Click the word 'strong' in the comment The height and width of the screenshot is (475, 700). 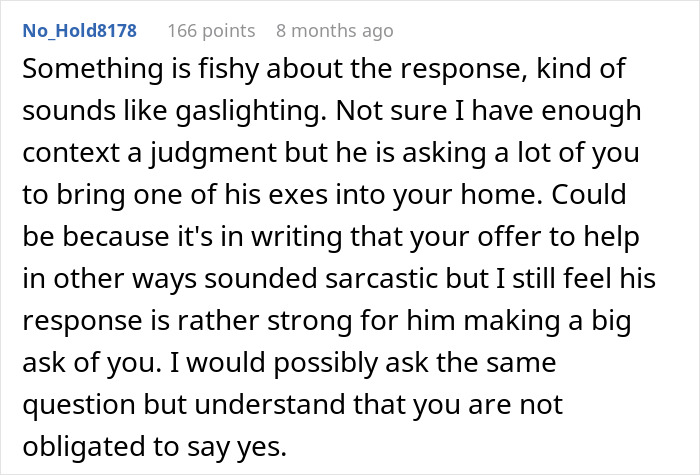(x=309, y=321)
